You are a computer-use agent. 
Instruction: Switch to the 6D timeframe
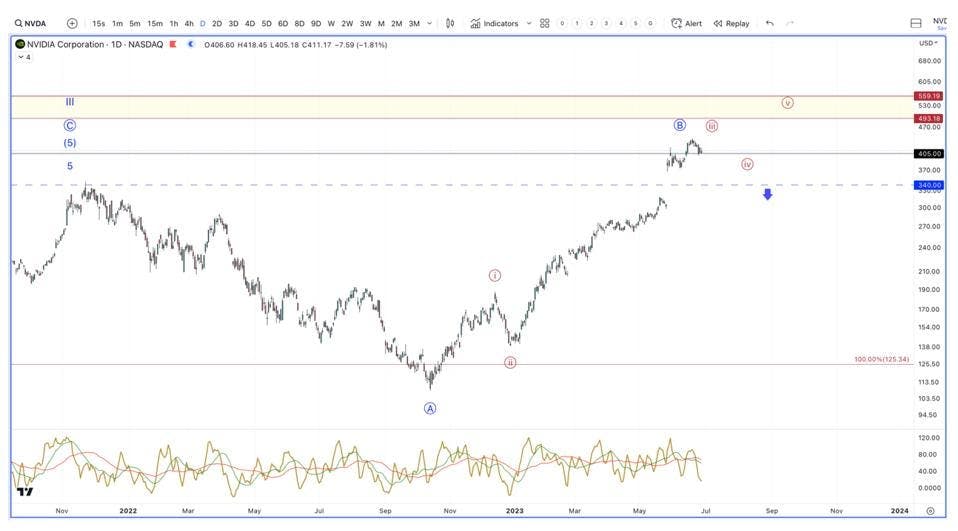(283, 23)
